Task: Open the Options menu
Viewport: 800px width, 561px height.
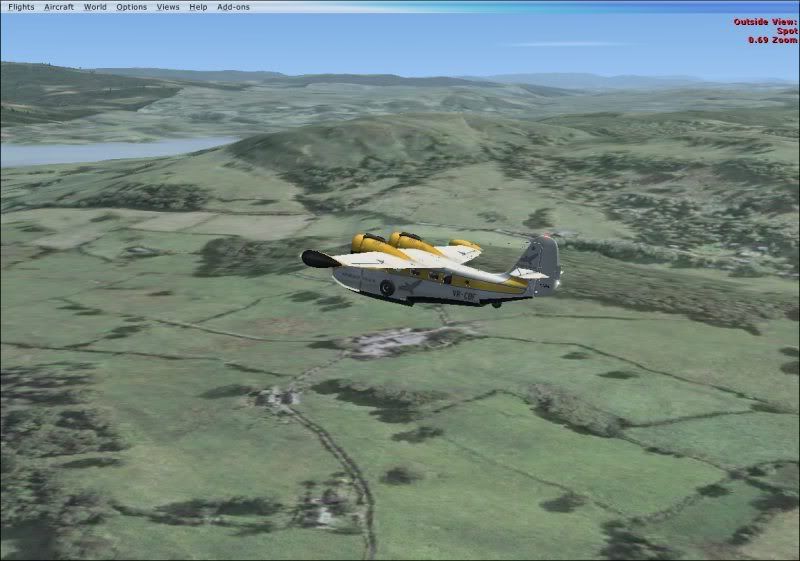Action: (x=131, y=7)
